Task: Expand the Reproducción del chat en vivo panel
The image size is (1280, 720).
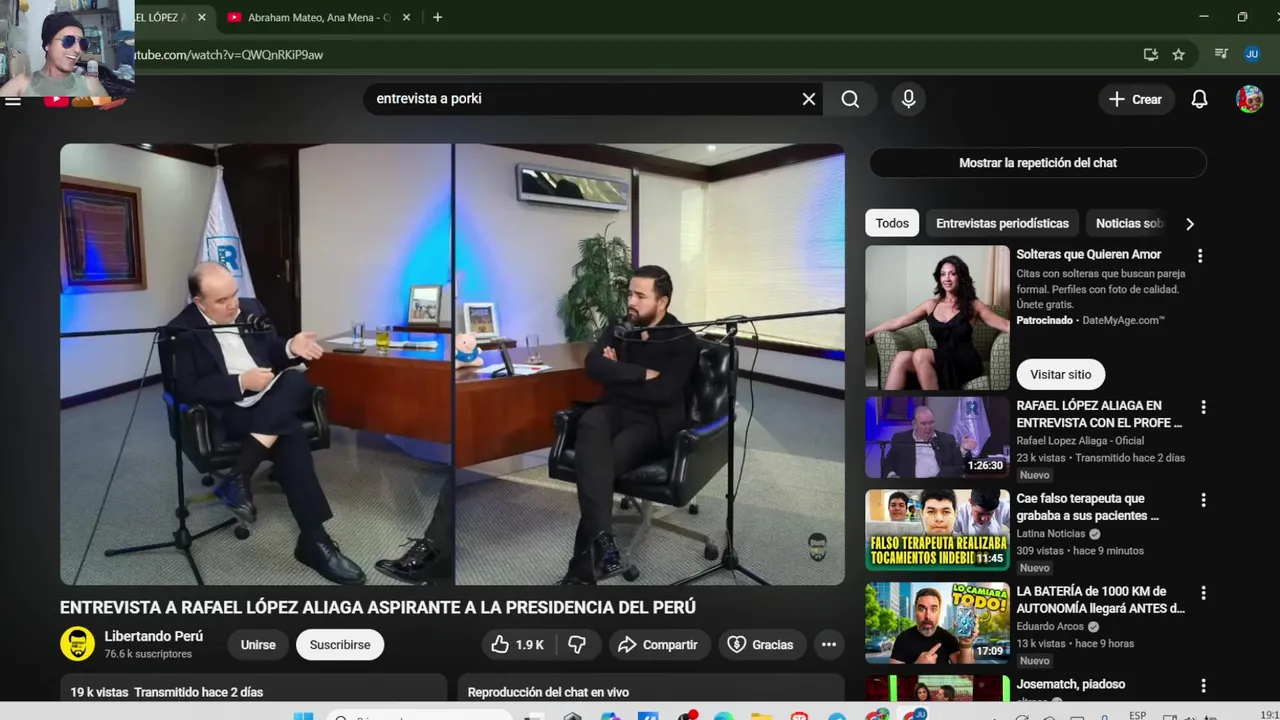Action: [x=651, y=688]
